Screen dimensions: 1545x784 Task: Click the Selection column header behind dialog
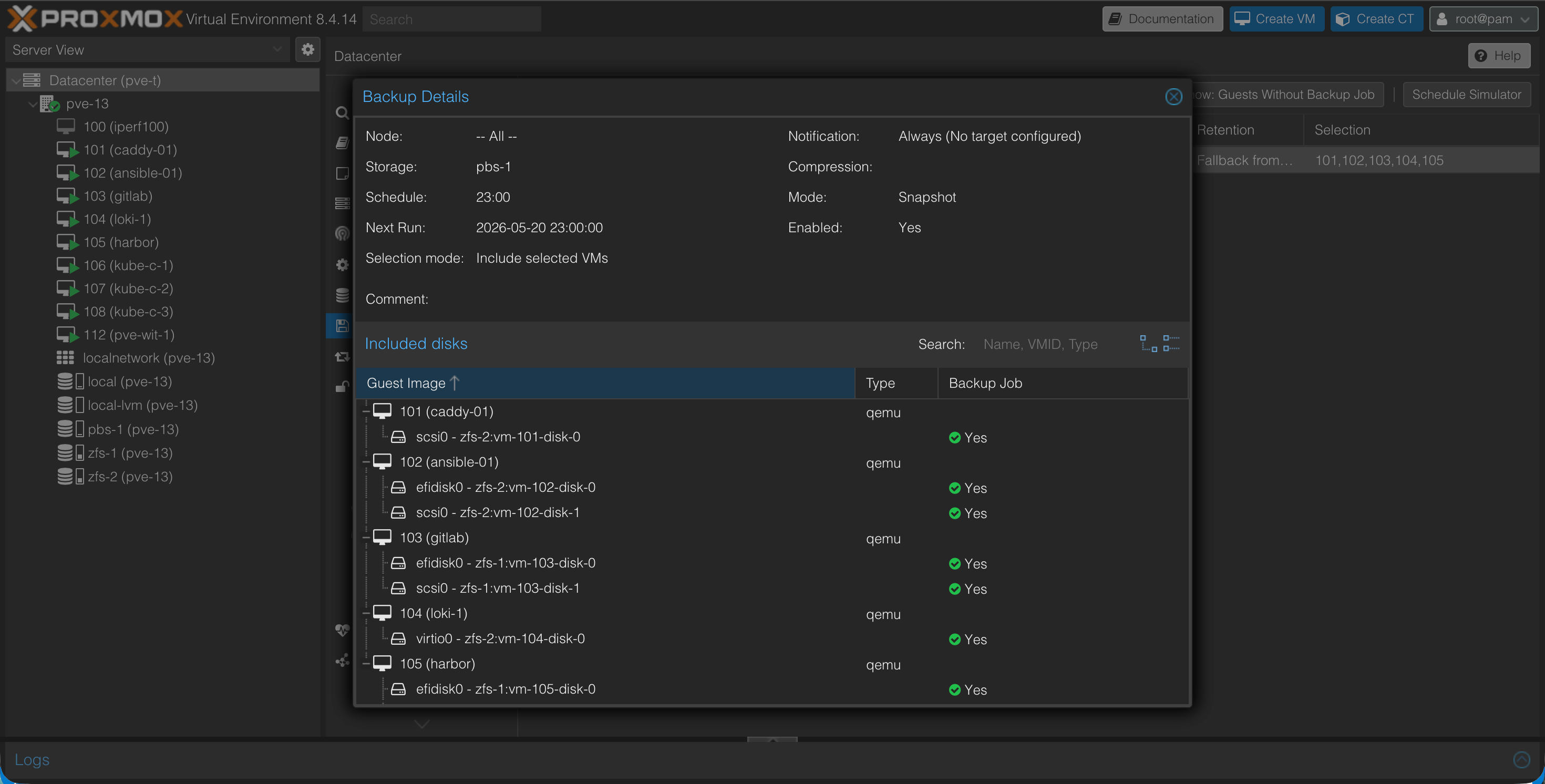(x=1423, y=130)
